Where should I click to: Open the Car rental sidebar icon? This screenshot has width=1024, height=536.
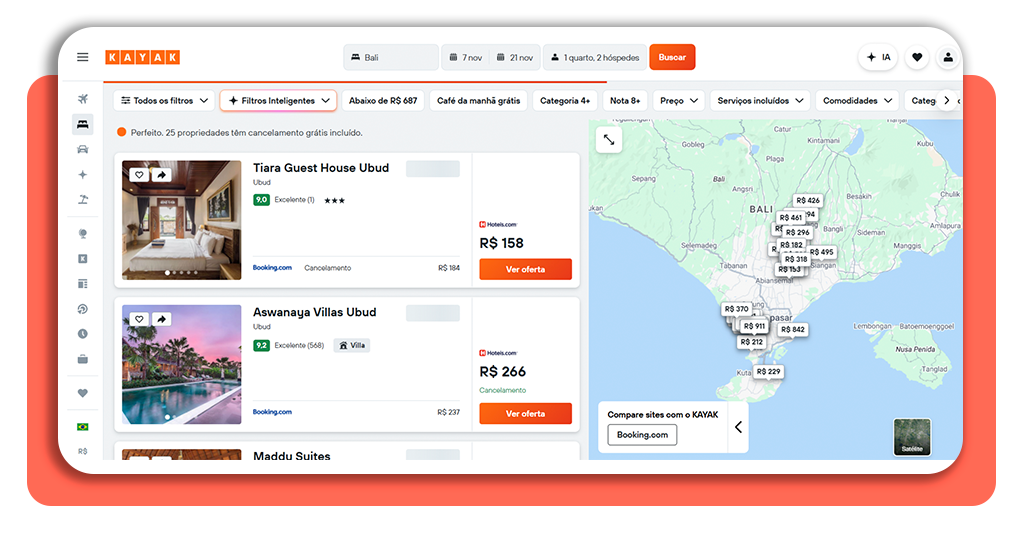click(82, 150)
